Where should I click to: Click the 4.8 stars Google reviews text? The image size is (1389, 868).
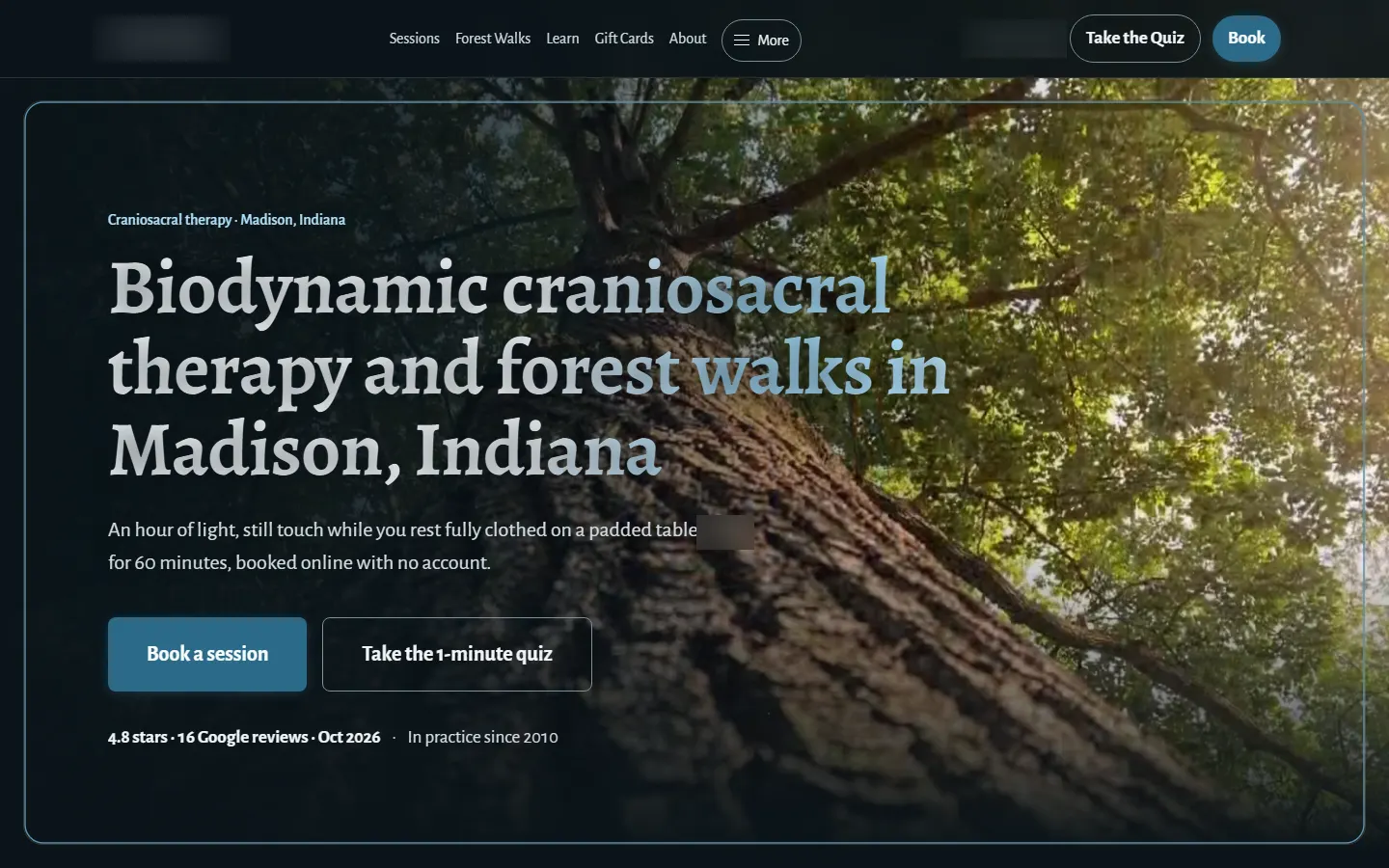pos(244,737)
